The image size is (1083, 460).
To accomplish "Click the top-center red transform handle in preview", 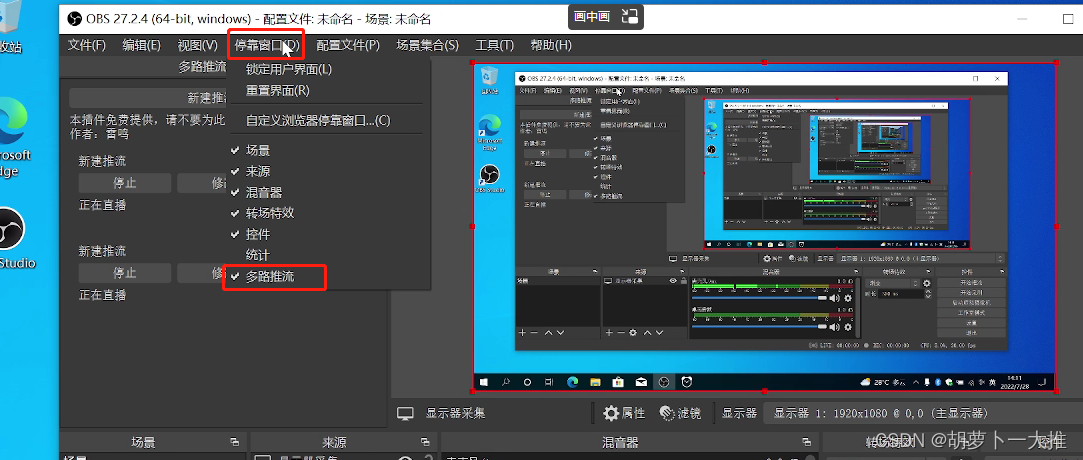I will [x=764, y=62].
